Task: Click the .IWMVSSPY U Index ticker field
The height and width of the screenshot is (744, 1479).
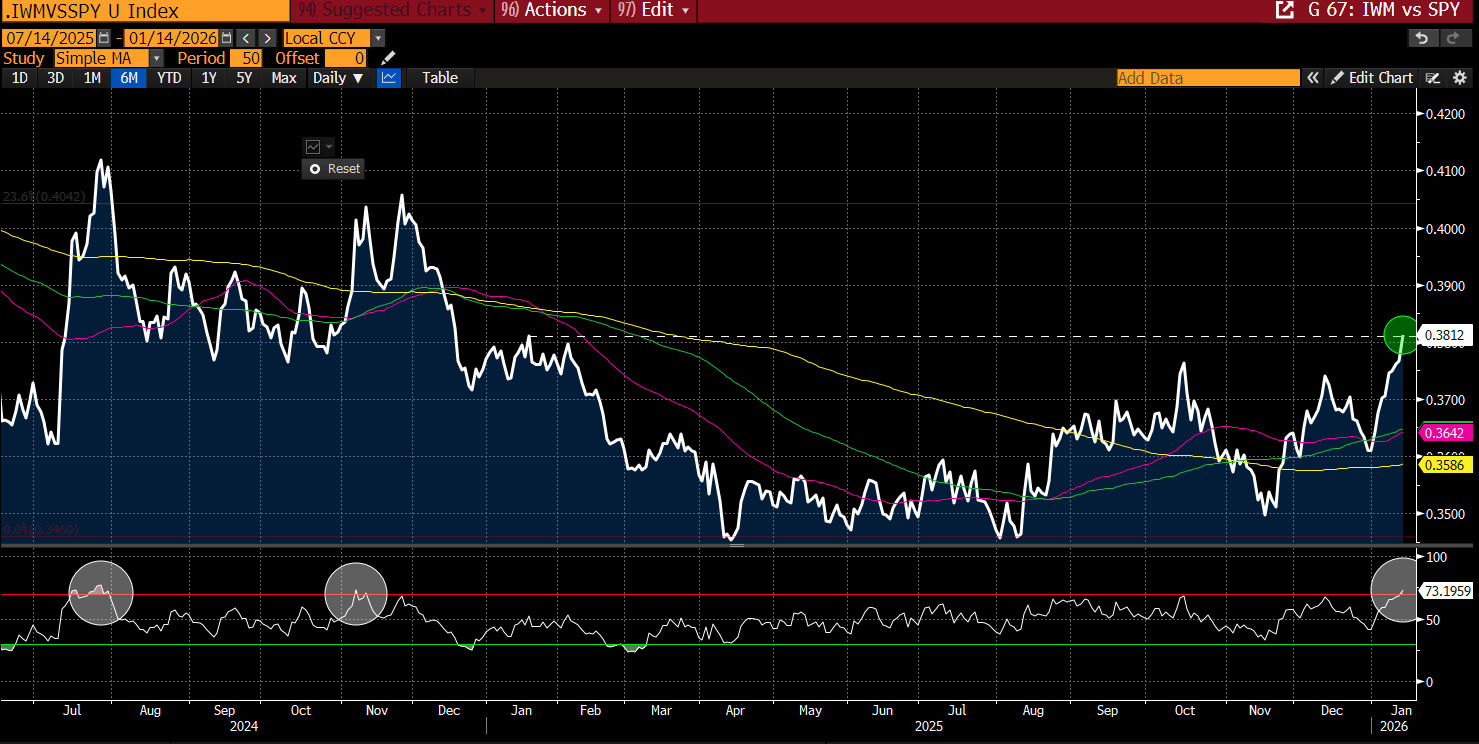Action: click(144, 11)
